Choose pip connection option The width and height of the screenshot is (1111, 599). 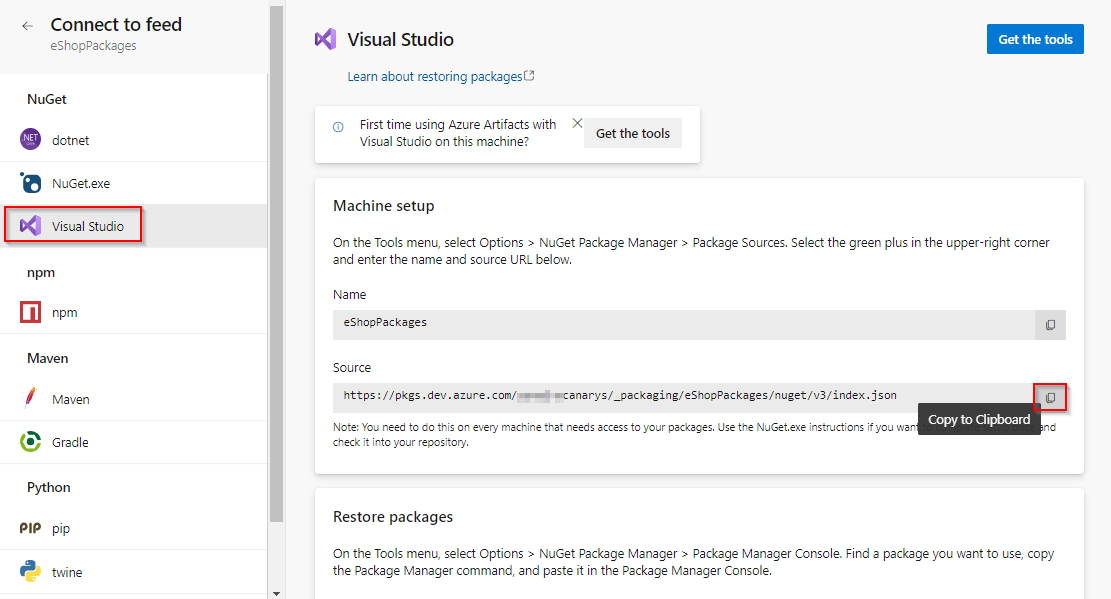coord(134,529)
